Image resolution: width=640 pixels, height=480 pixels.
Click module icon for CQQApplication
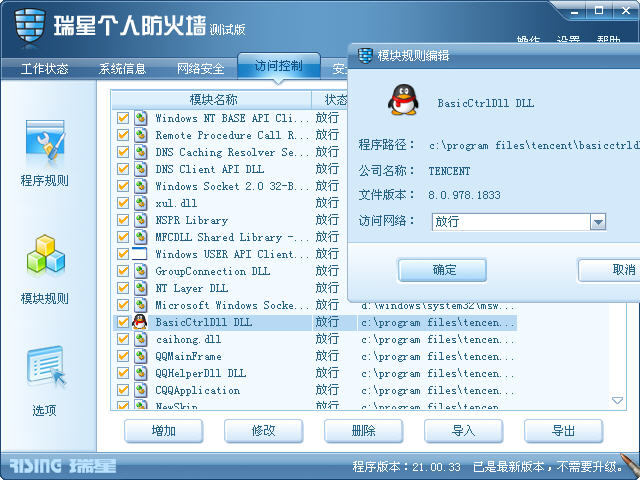[140, 390]
